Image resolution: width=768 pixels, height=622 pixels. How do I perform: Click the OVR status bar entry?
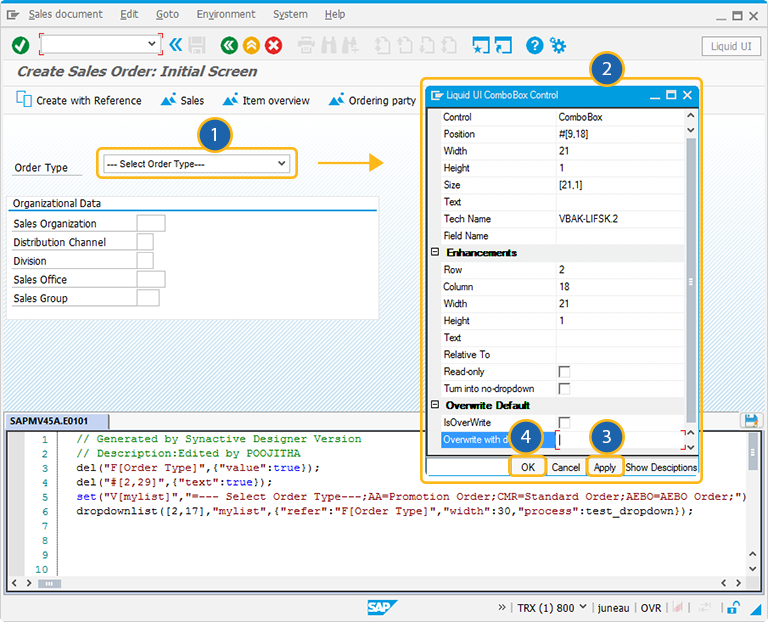(650, 608)
